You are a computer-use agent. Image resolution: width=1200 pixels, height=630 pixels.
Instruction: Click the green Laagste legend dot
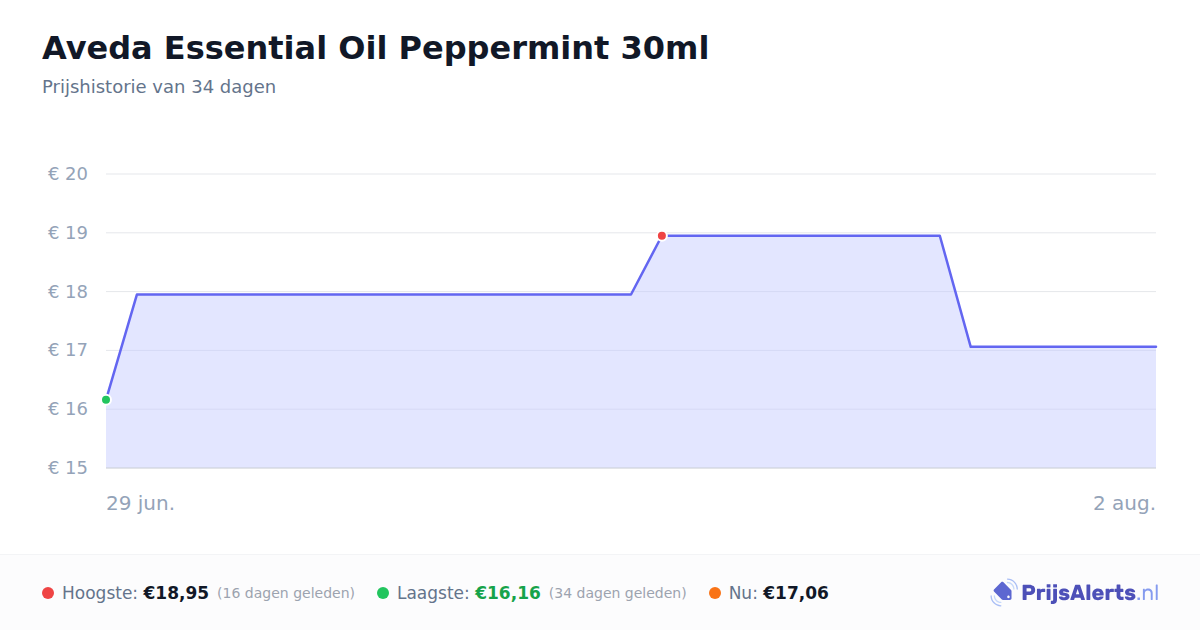[x=383, y=593]
